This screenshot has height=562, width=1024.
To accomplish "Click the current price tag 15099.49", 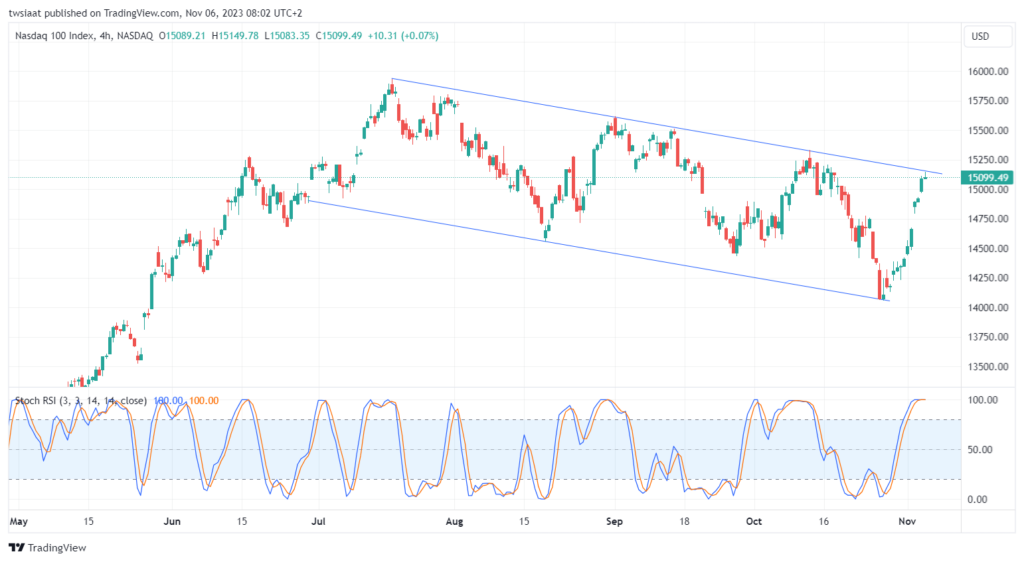I will (x=987, y=178).
